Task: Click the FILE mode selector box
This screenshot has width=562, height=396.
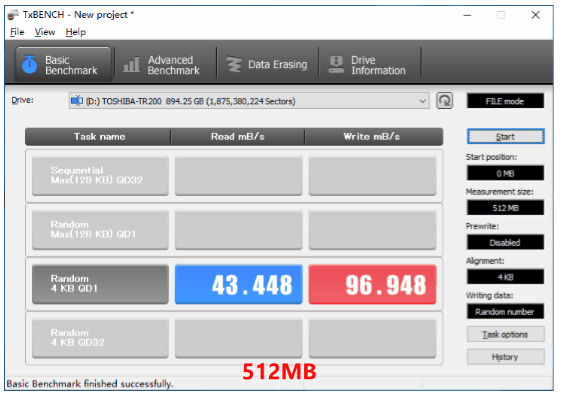Action: pyautogui.click(x=505, y=101)
